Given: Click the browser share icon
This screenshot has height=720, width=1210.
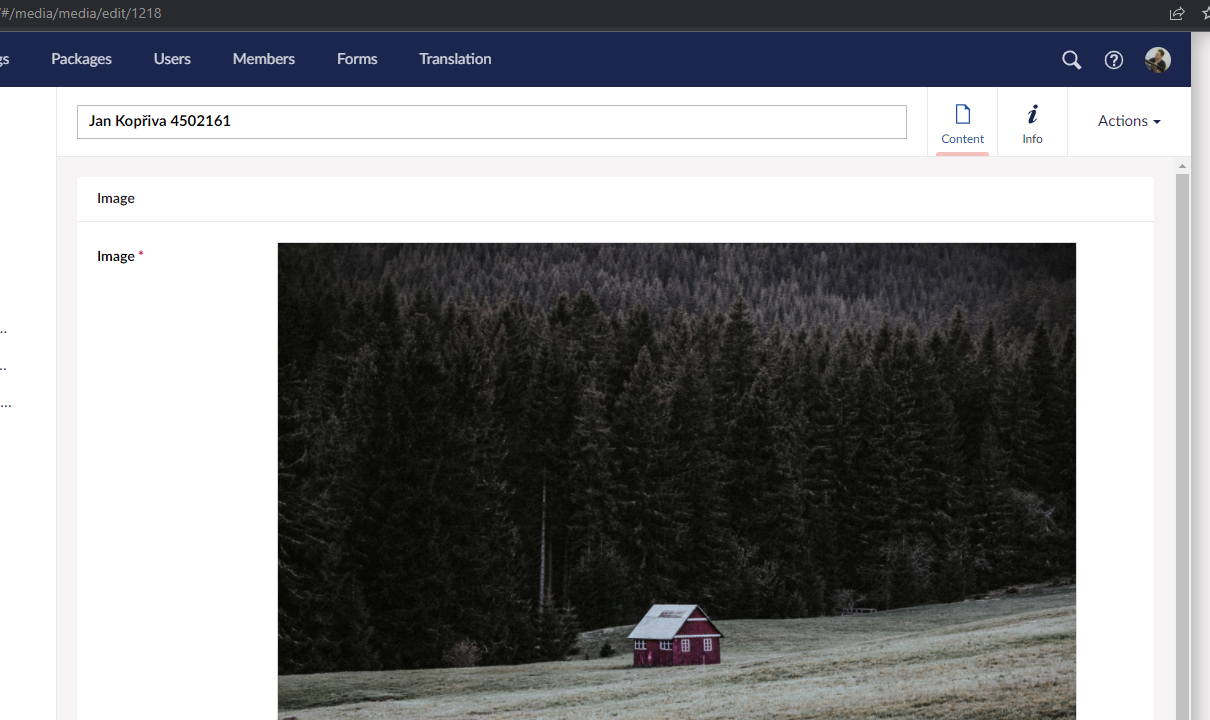Looking at the screenshot, I should coord(1176,13).
